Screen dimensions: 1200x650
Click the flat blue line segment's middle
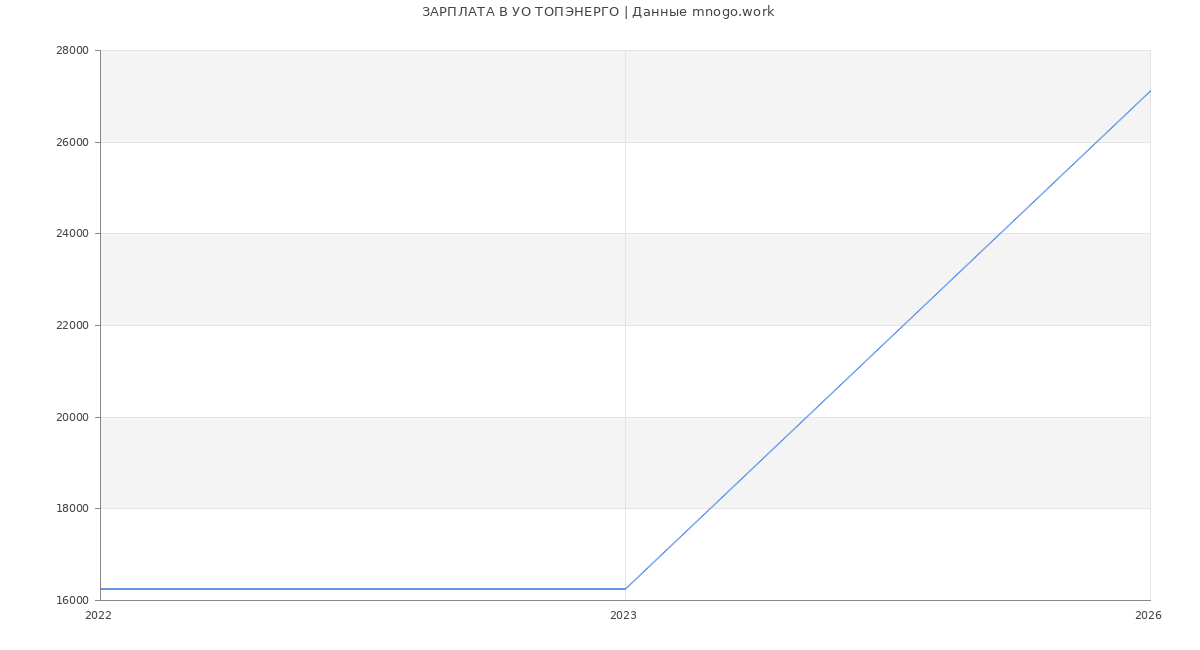pos(363,589)
